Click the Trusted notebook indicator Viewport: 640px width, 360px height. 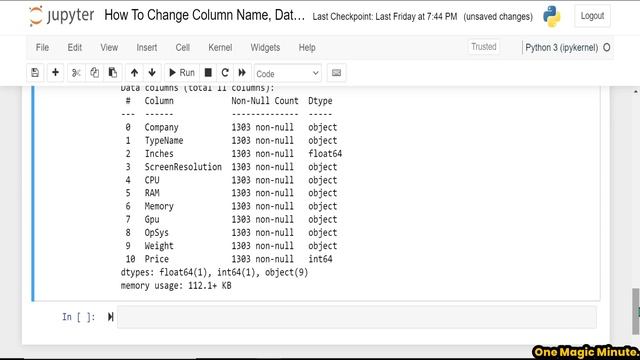(484, 47)
